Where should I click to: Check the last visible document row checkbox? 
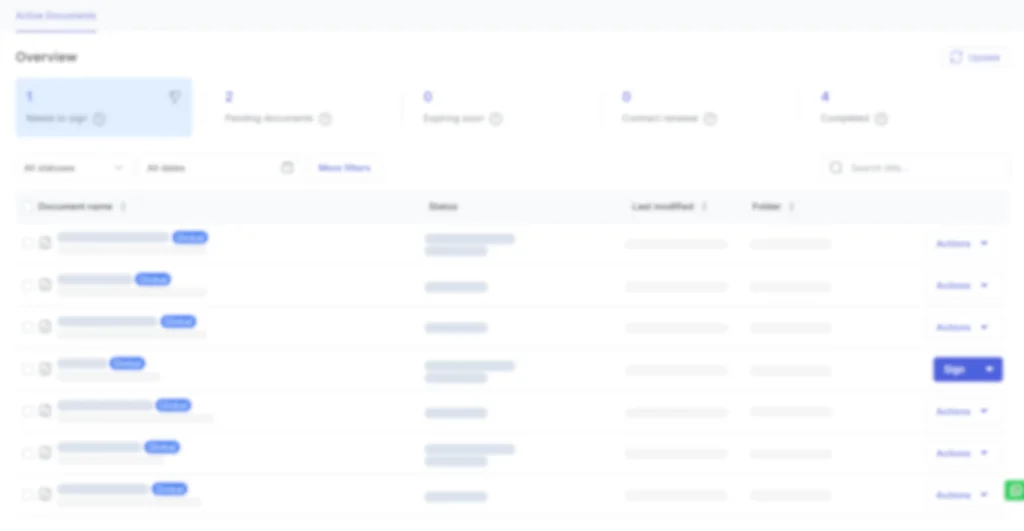[x=28, y=495]
